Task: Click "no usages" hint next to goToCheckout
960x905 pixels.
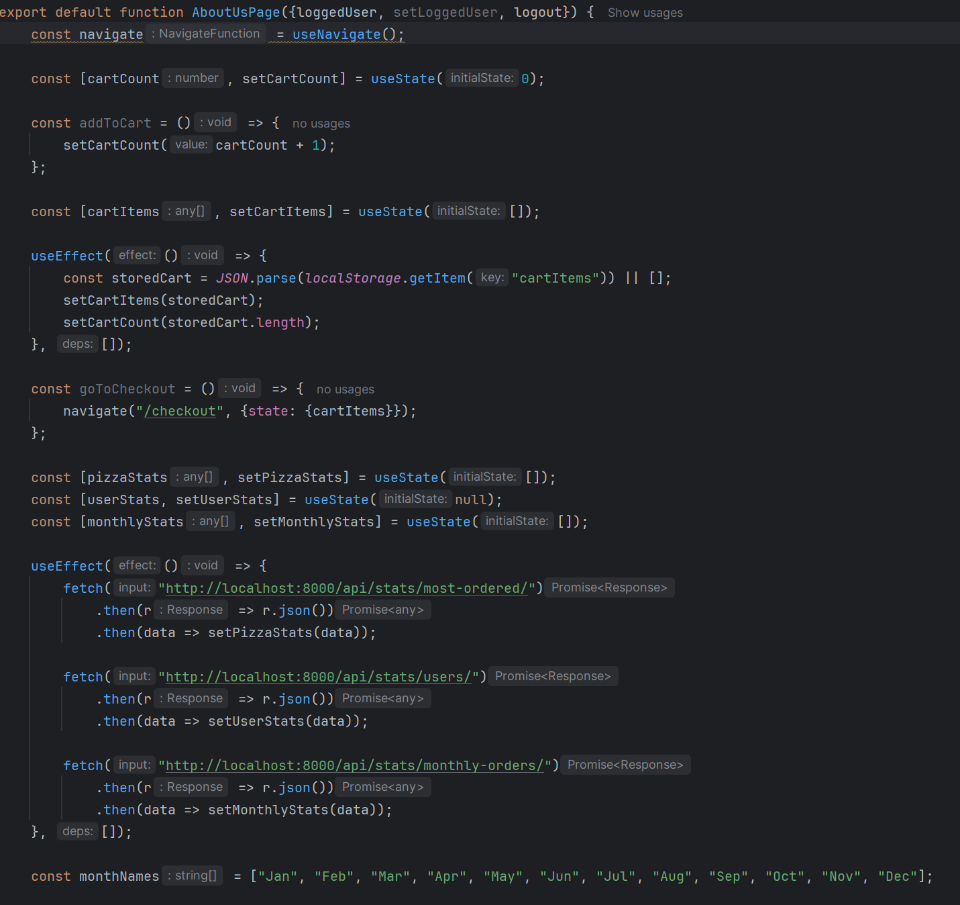Action: click(345, 389)
